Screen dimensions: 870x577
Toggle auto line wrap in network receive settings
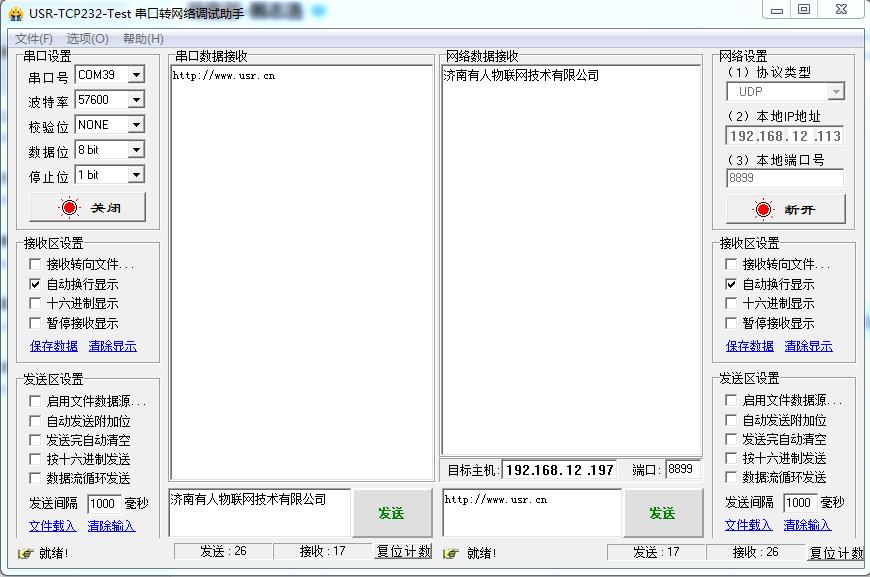pos(732,284)
